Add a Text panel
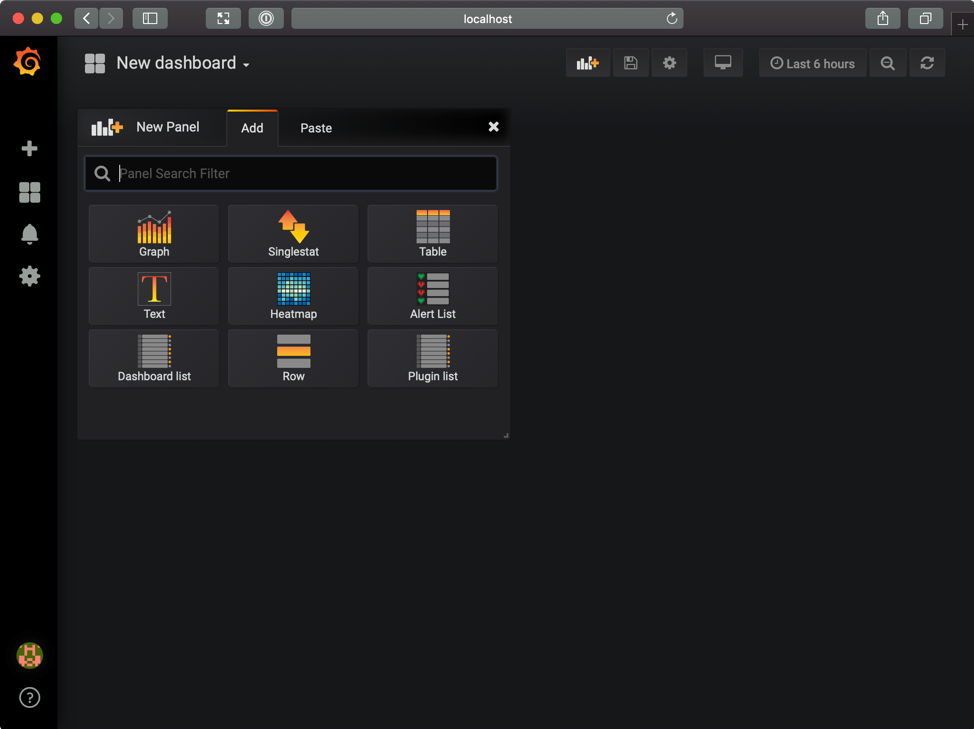Screen dimensions: 974x729 pos(154,296)
